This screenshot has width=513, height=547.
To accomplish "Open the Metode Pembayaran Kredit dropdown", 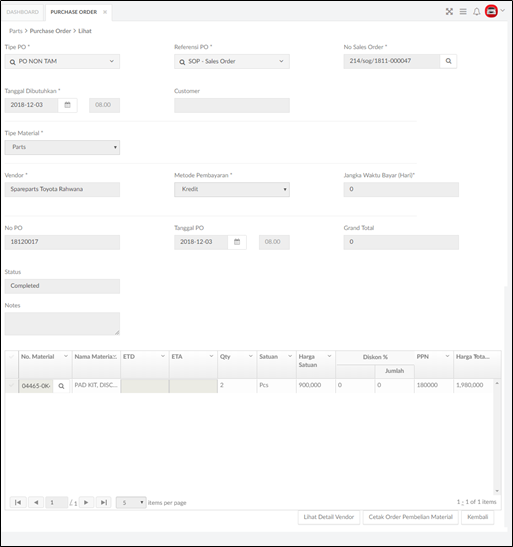I will 232,189.
